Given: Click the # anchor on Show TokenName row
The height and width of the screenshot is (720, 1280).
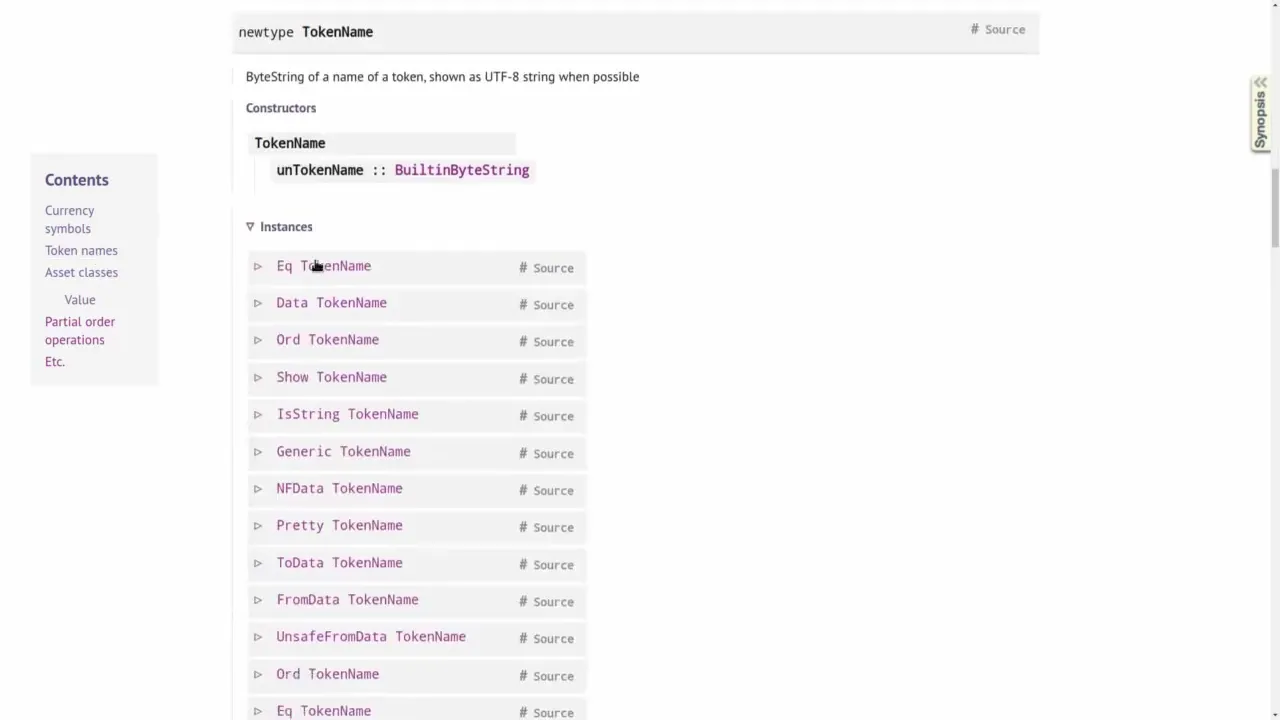Looking at the screenshot, I should [523, 379].
